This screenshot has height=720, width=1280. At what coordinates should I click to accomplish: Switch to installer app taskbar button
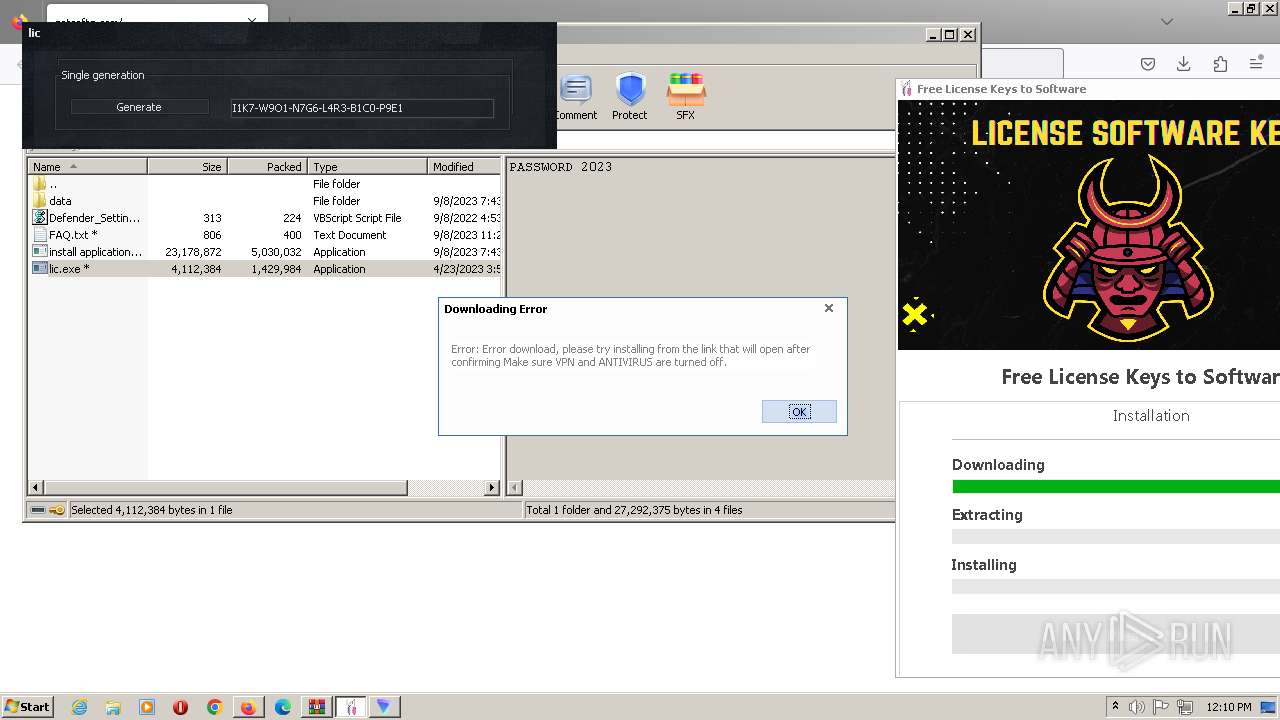[x=350, y=707]
